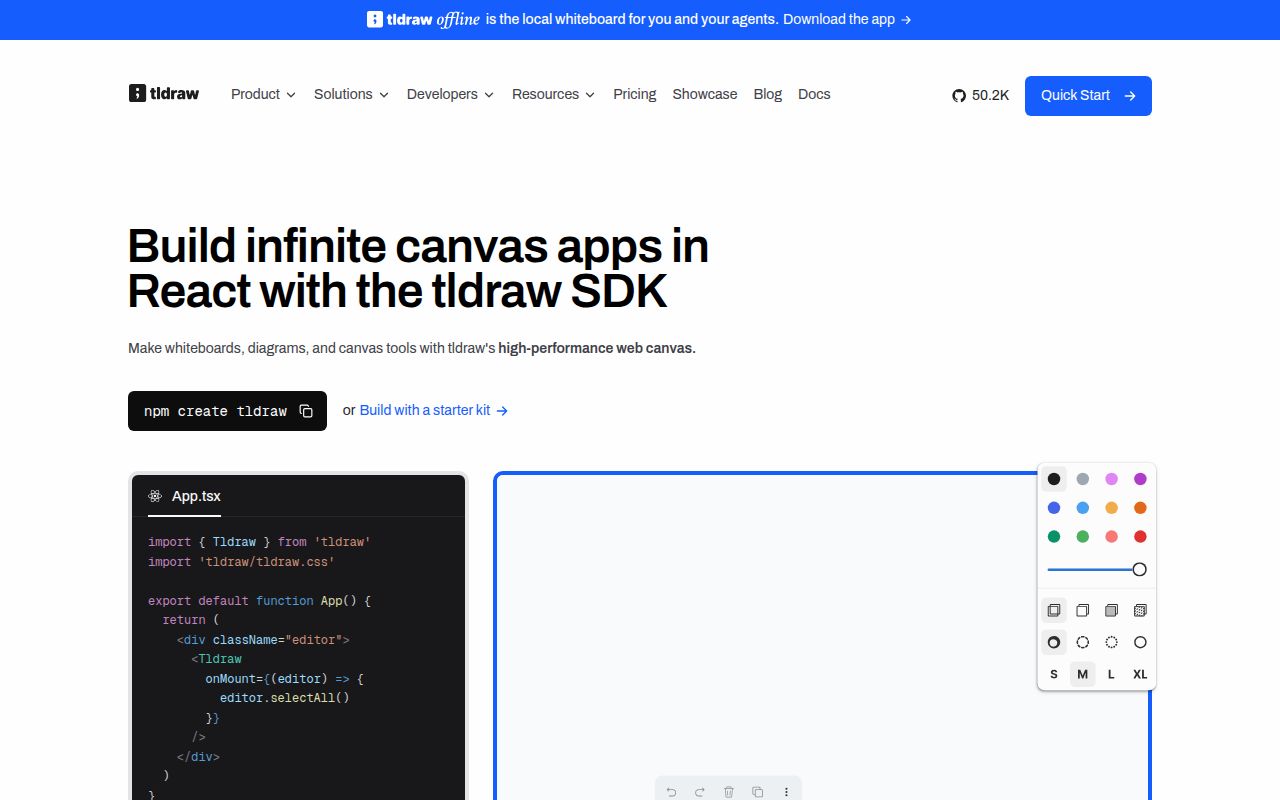
Task: Click Build with a starter kit link
Action: click(x=434, y=410)
